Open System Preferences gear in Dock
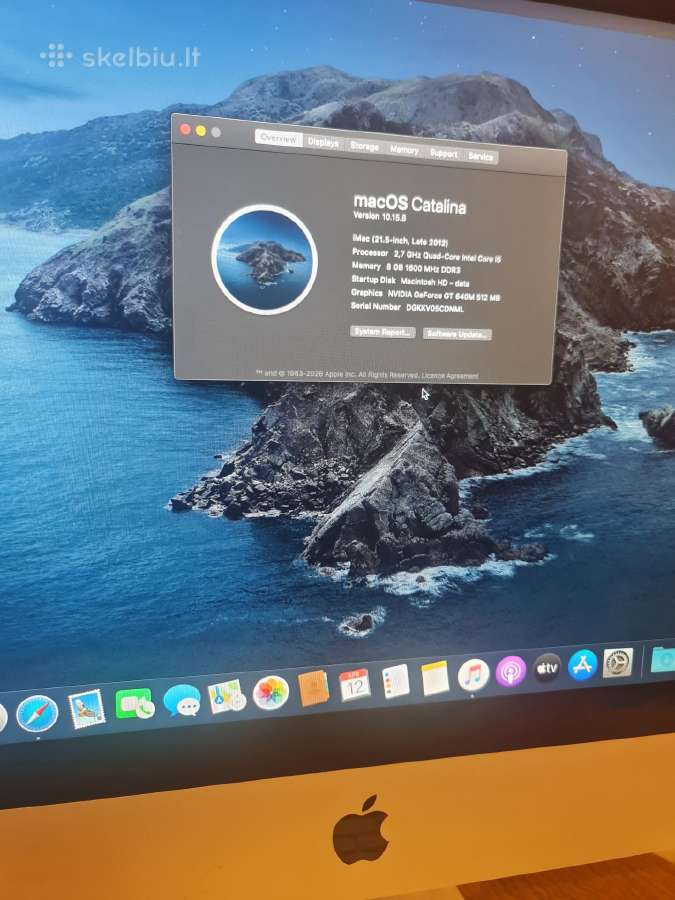 pyautogui.click(x=618, y=662)
